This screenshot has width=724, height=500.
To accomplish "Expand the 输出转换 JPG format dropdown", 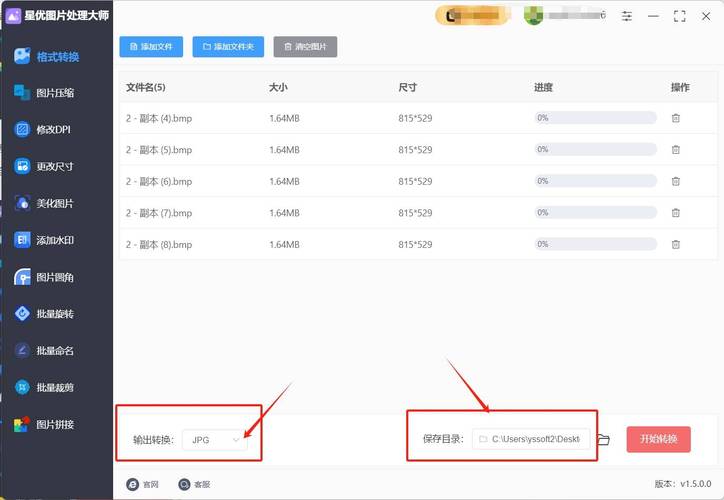I will pyautogui.click(x=215, y=439).
